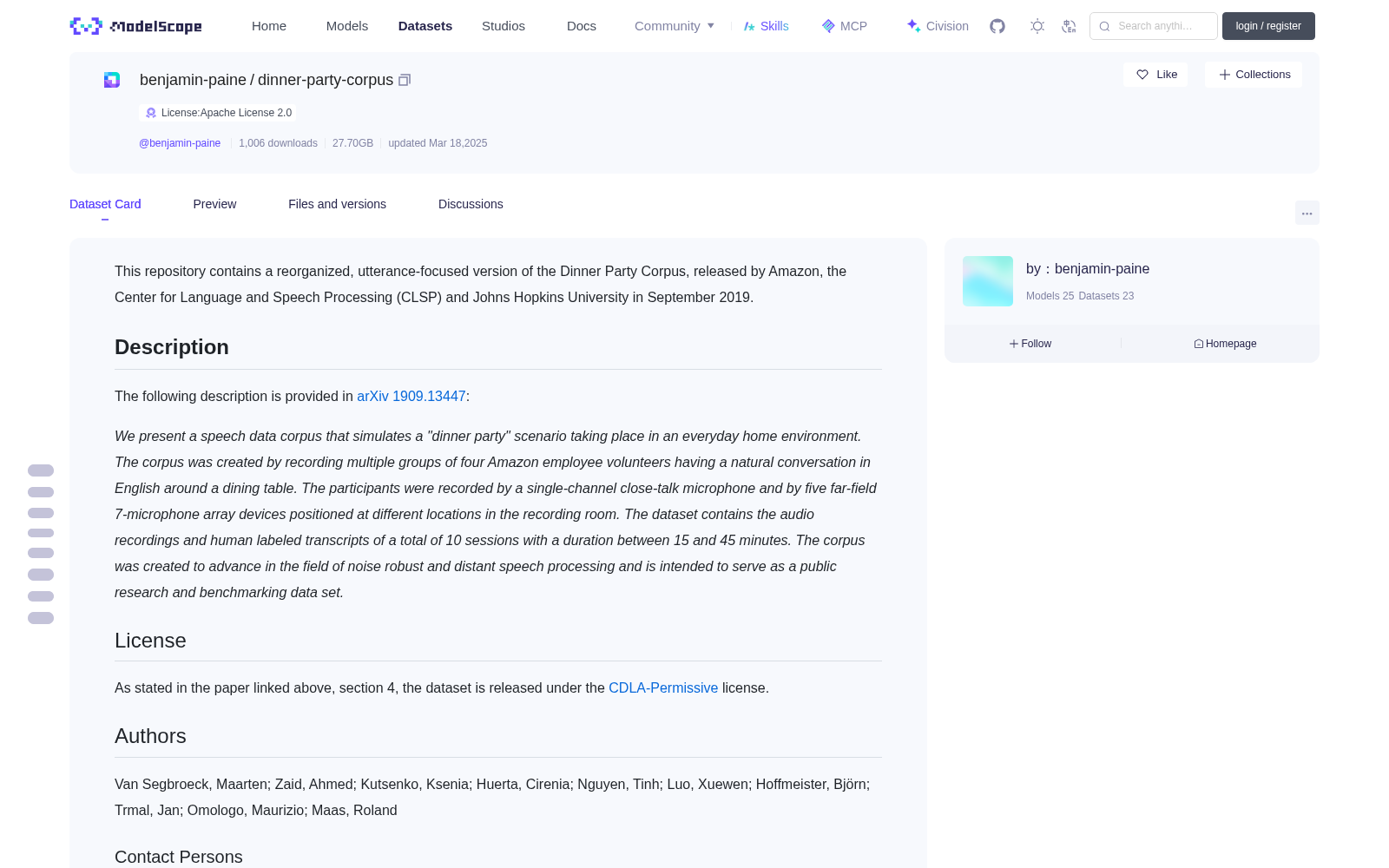
Task: Expand the Community dropdown menu
Action: click(x=675, y=26)
